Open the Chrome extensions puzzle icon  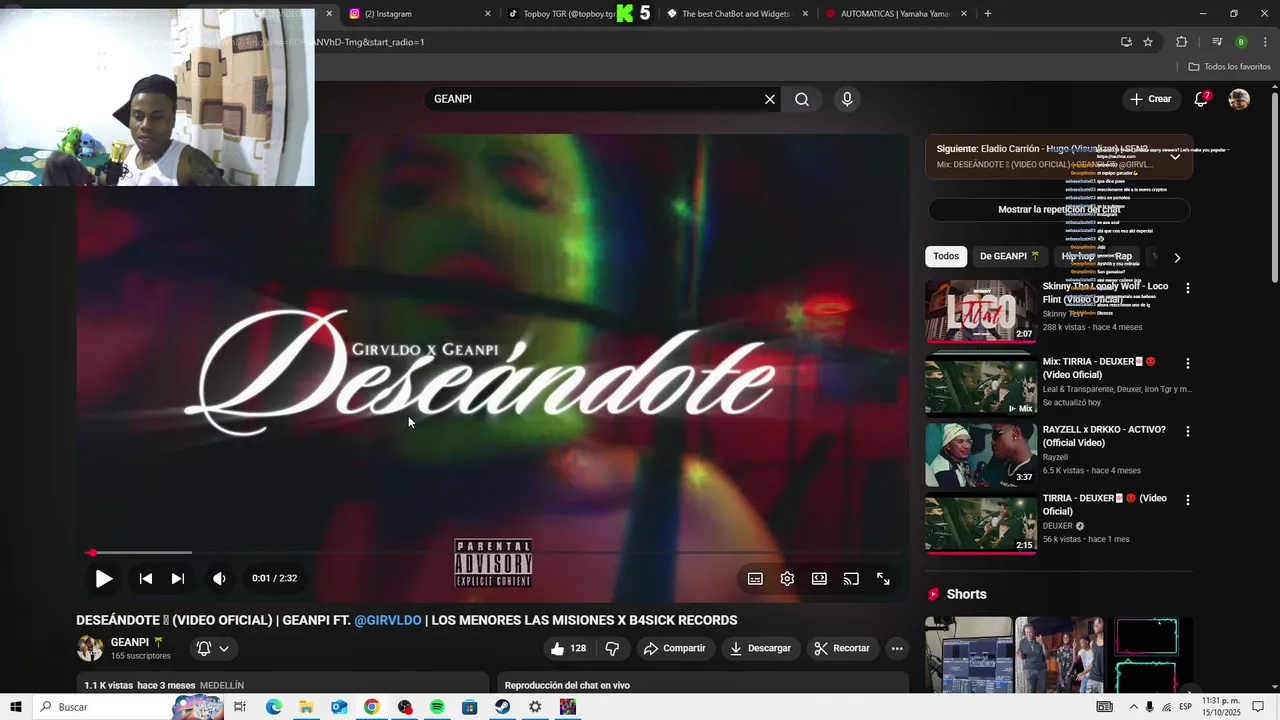1181,42
